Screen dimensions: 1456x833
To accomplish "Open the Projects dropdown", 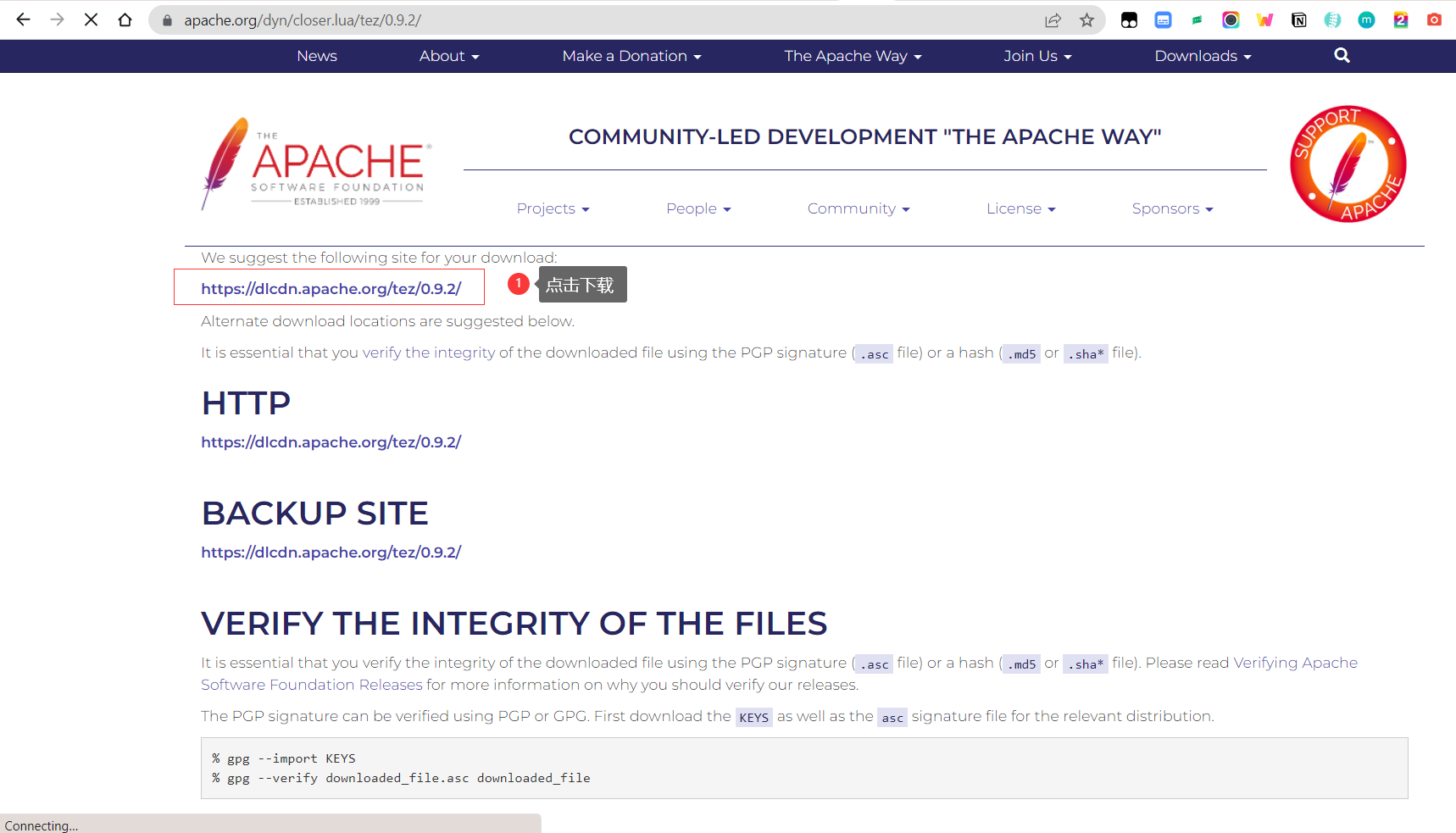I will point(553,208).
